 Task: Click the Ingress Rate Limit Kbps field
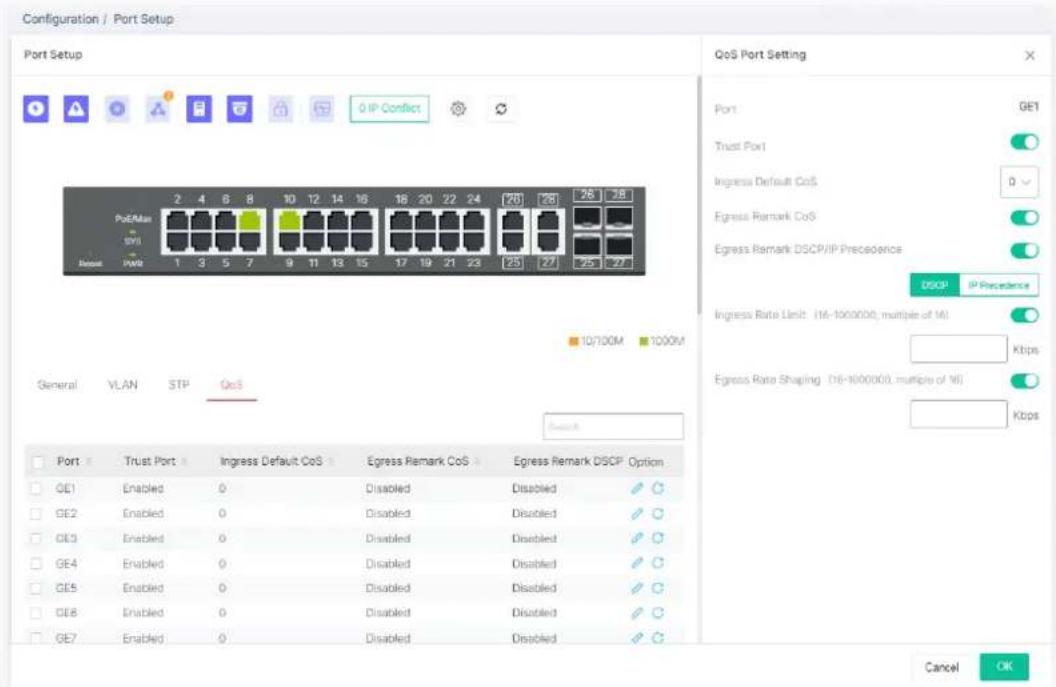(x=958, y=349)
